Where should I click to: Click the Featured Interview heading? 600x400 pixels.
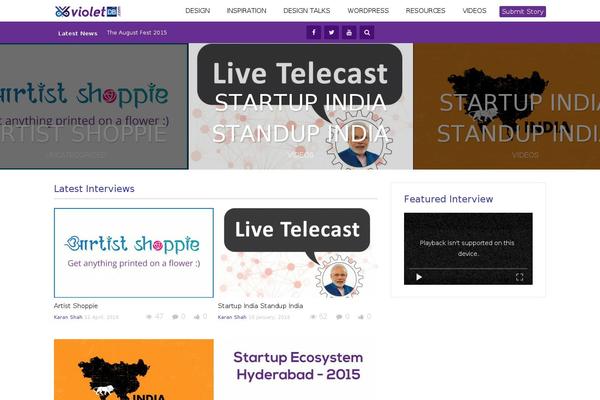448,199
